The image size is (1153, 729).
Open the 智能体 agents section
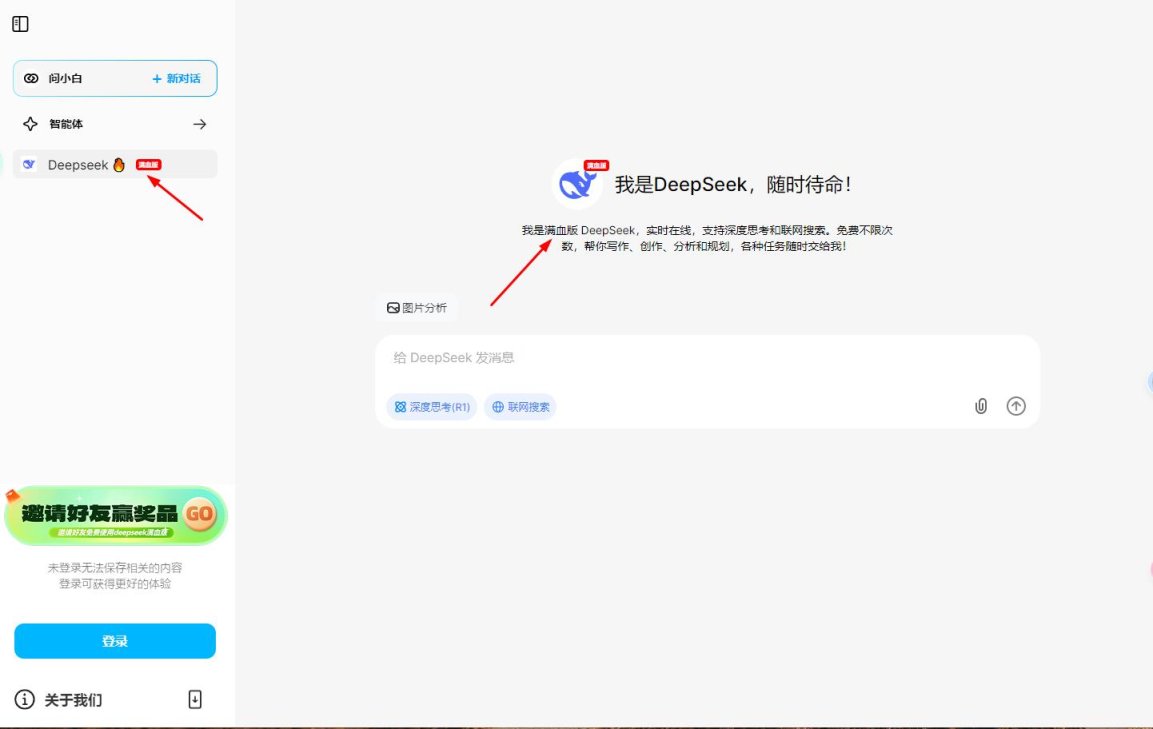pyautogui.click(x=65, y=123)
